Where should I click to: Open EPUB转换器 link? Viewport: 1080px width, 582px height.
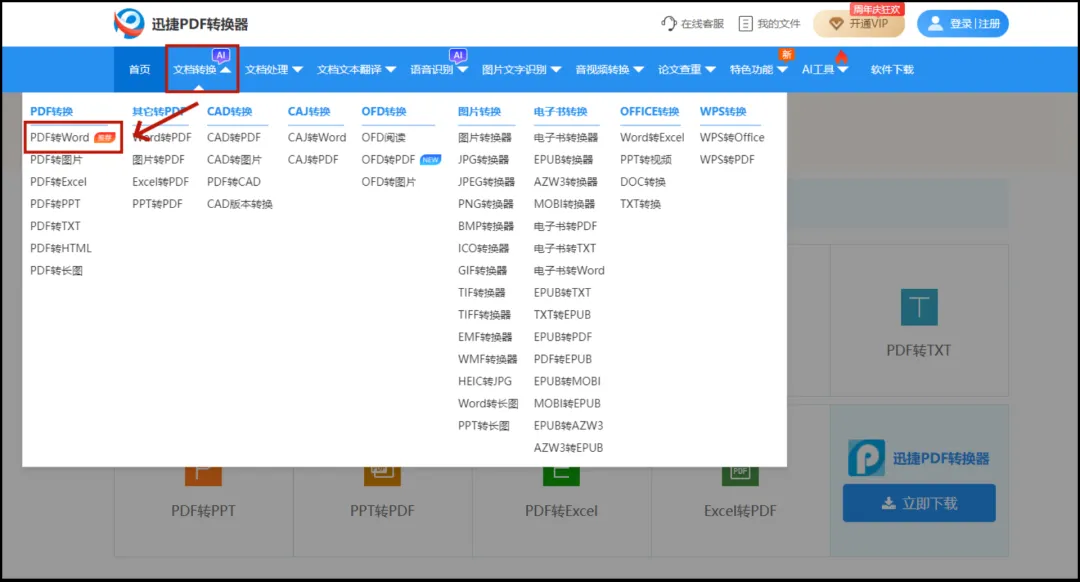563,159
